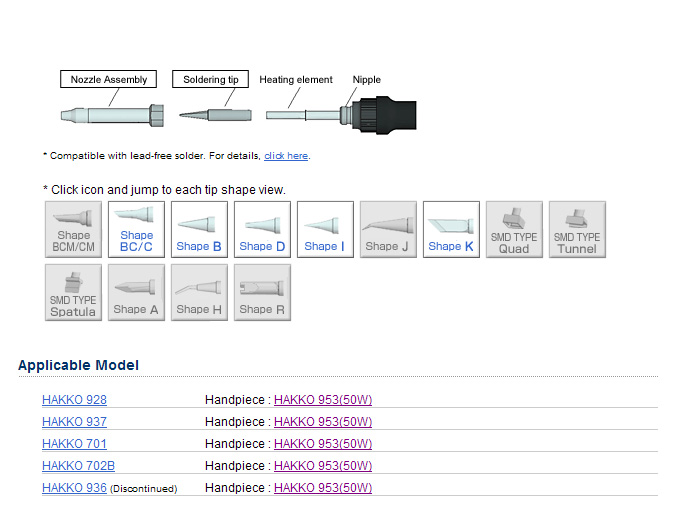
Task: Open the Shape B tip icon
Action: pos(199,230)
